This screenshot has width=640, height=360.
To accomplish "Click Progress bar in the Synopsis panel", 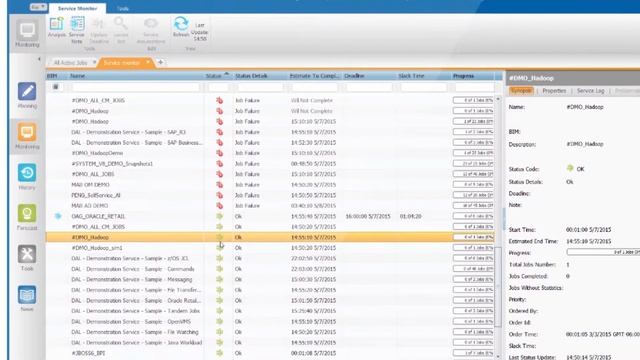I will (603, 252).
